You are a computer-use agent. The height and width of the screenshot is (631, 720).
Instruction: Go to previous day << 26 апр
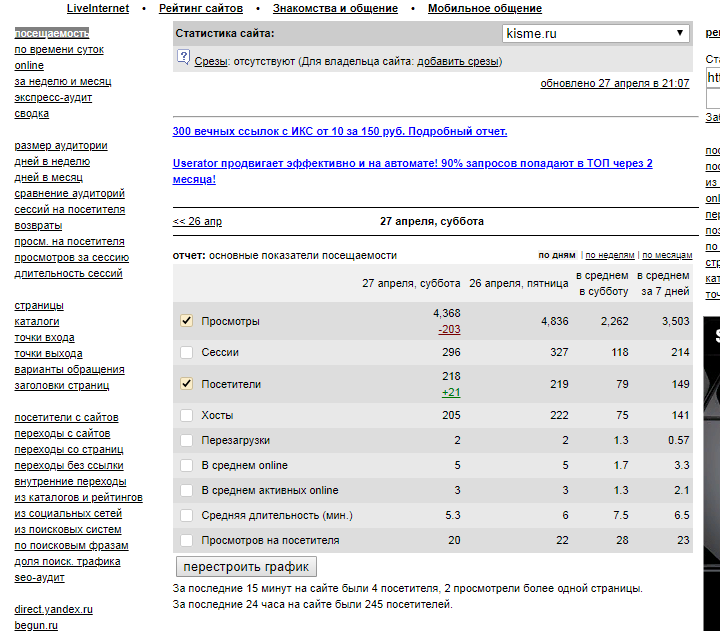pos(197,221)
